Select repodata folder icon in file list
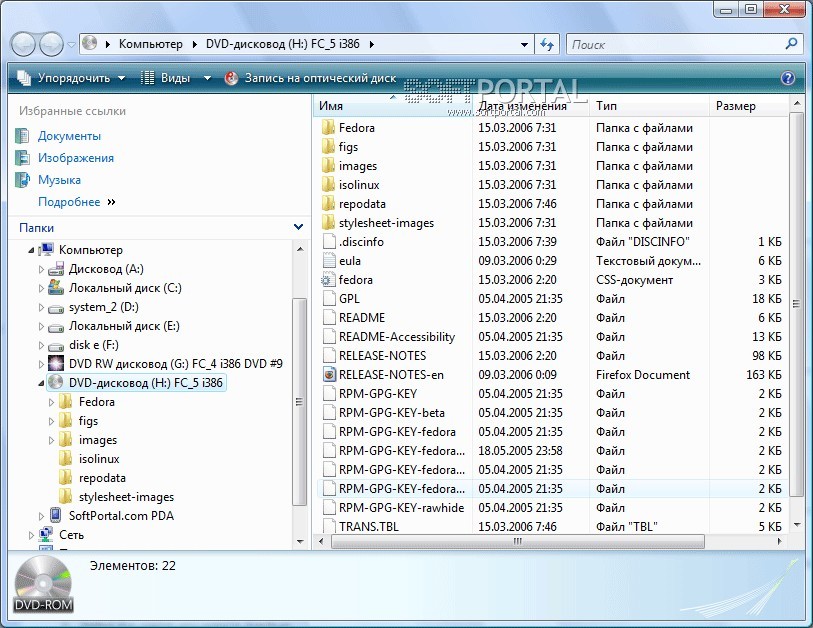This screenshot has width=813, height=628. 328,204
